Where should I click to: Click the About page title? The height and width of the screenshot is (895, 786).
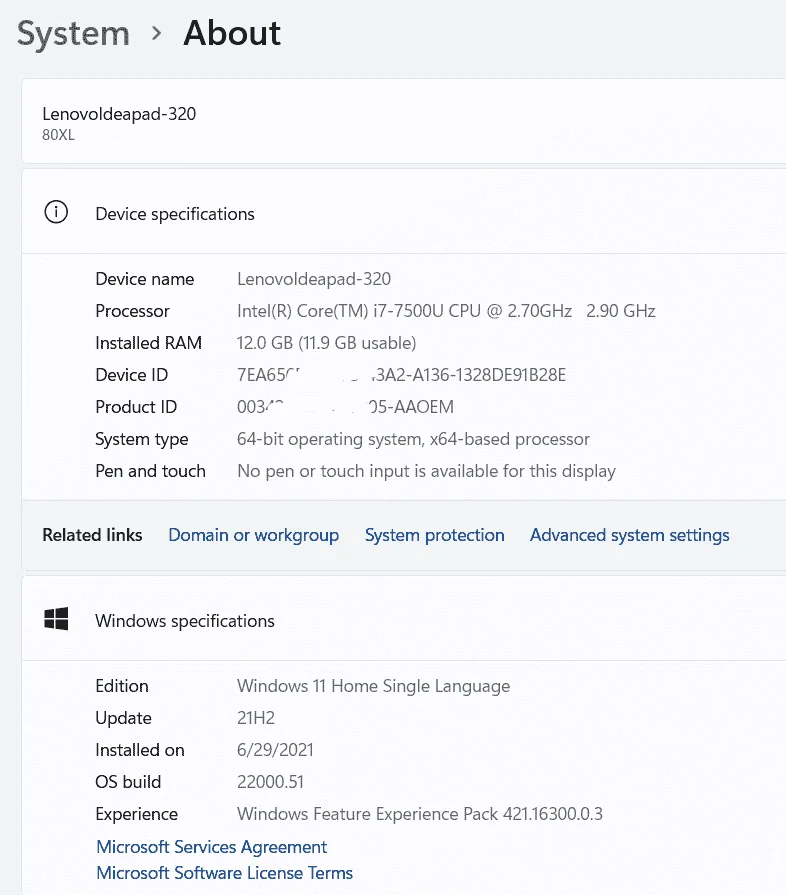(232, 33)
